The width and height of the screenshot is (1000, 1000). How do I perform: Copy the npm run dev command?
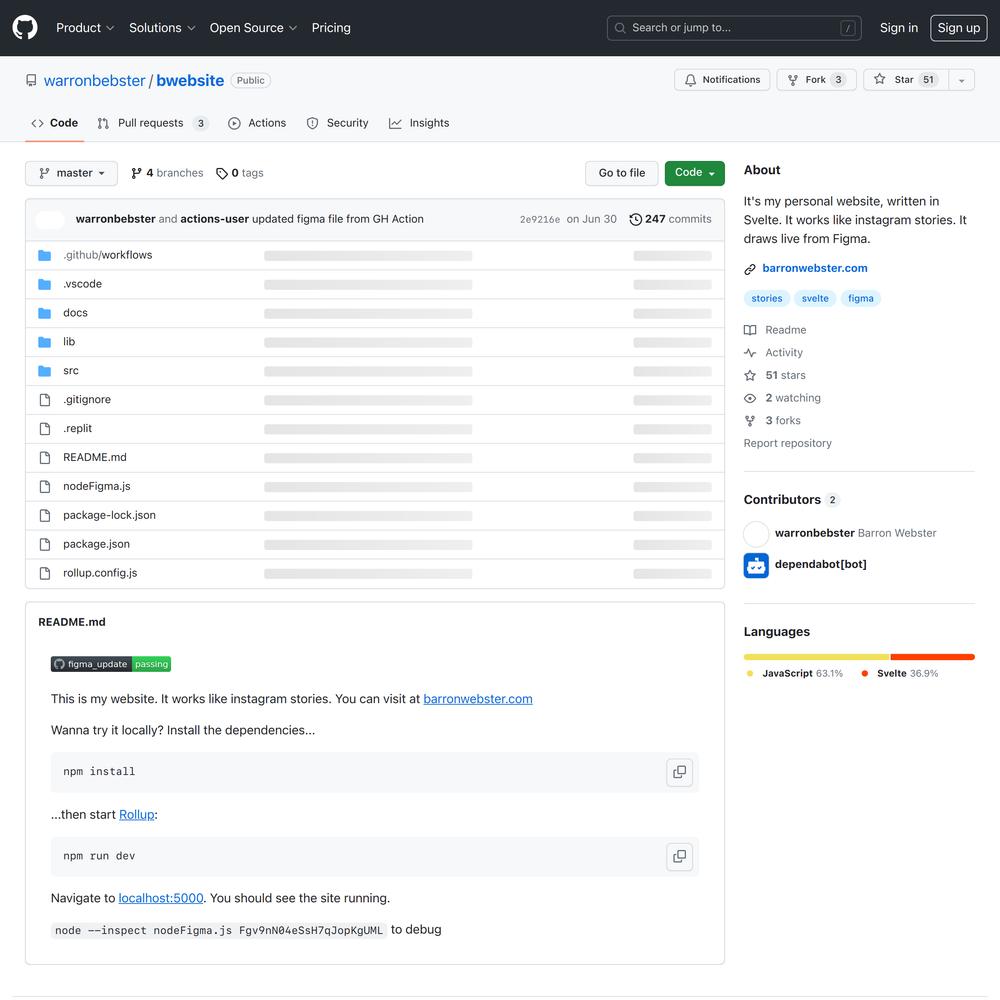[x=679, y=857]
